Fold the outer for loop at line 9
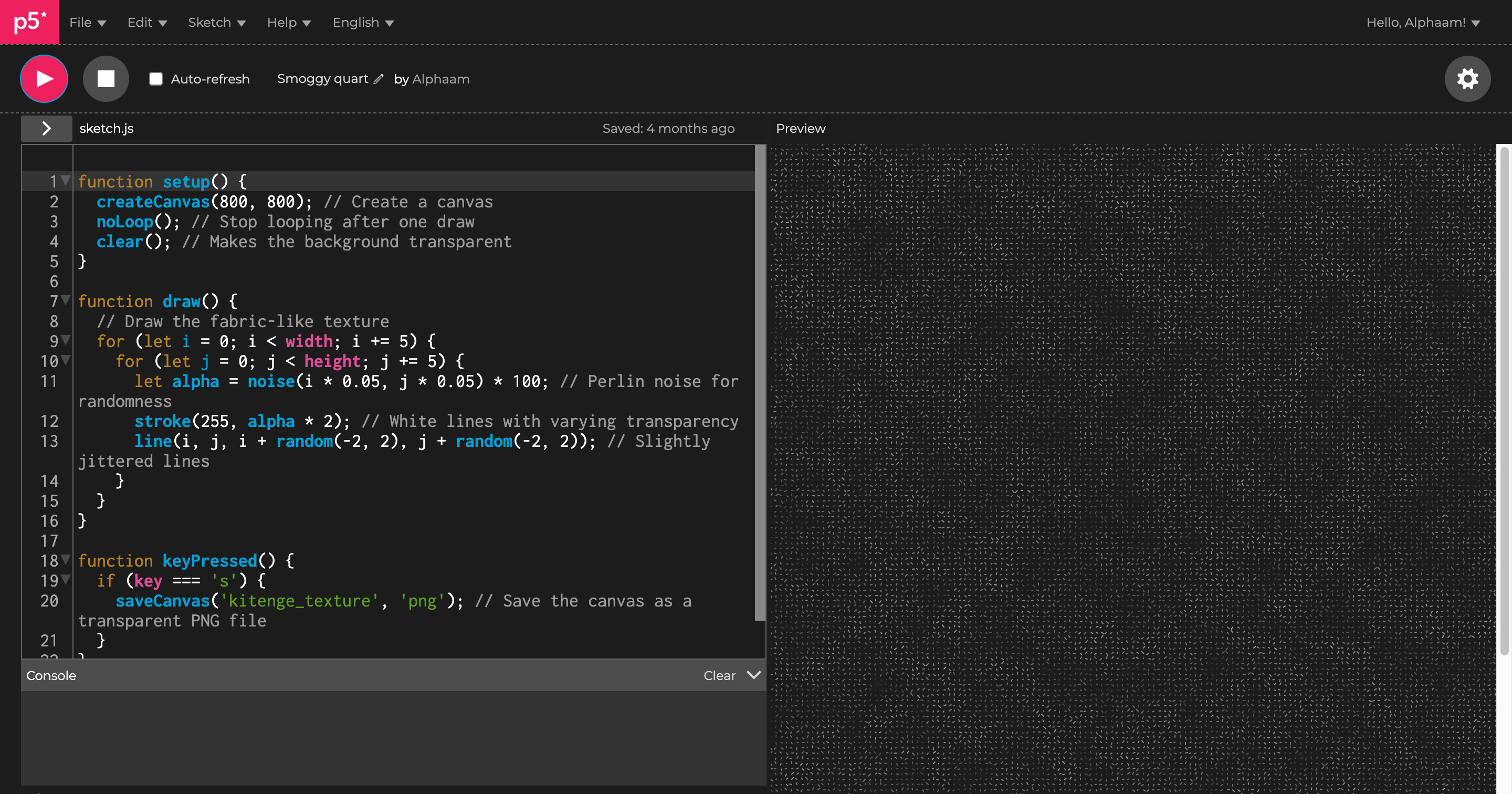This screenshot has height=794, width=1512. (x=66, y=341)
